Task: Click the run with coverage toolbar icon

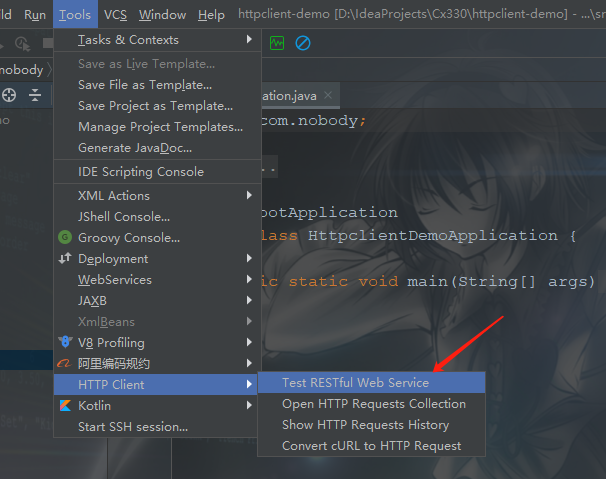Action: point(22,44)
